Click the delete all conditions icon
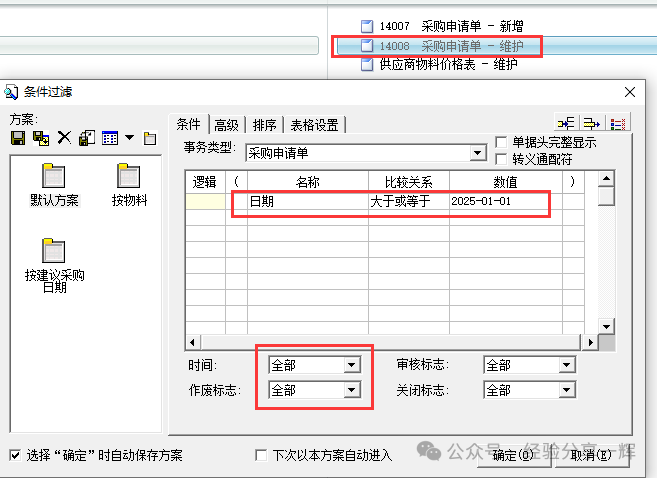Image resolution: width=657 pixels, height=478 pixels. pos(618,124)
